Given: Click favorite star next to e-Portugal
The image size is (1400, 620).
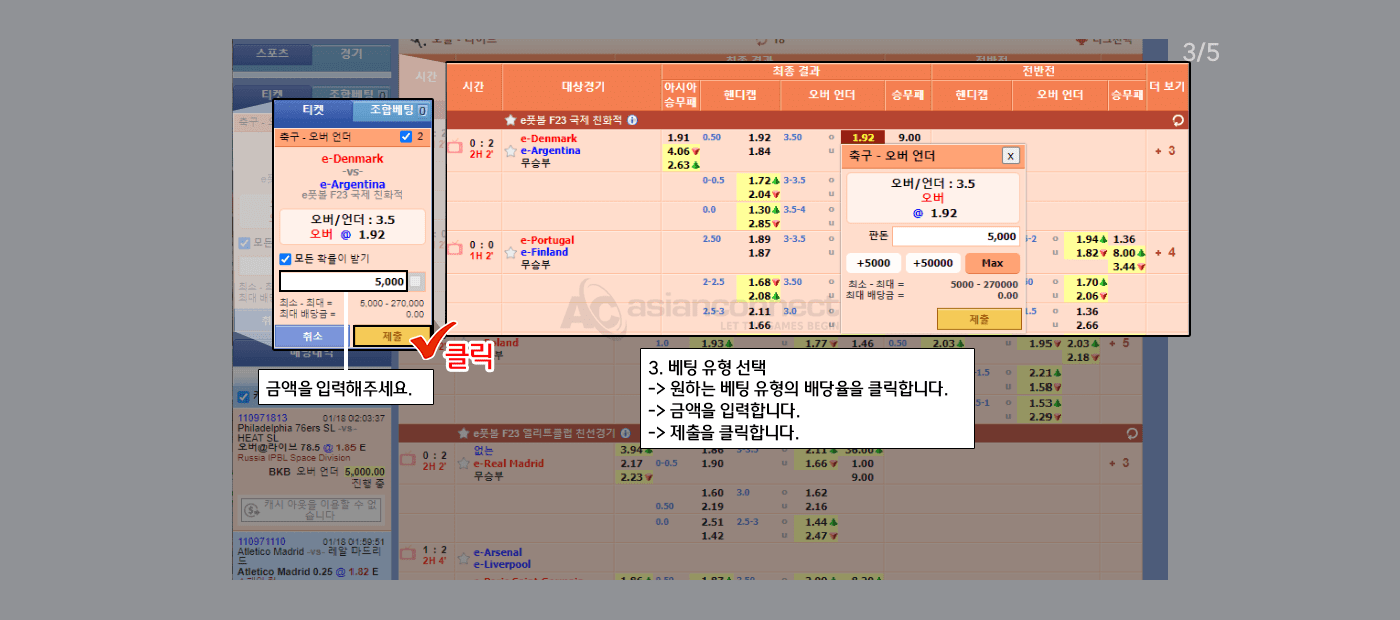Looking at the screenshot, I should pos(510,252).
